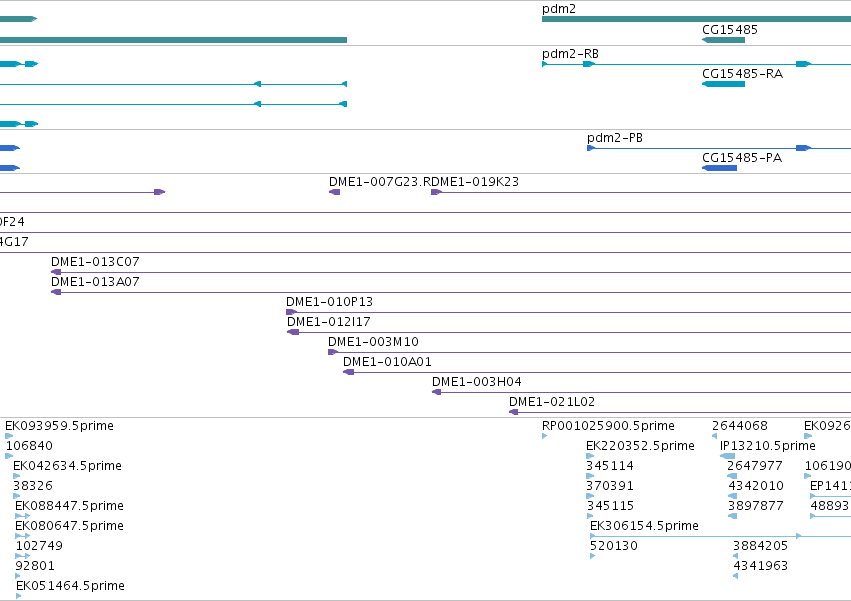The width and height of the screenshot is (851, 601).
Task: Select the DME1-013C07 clone feature
Action: coord(451,272)
